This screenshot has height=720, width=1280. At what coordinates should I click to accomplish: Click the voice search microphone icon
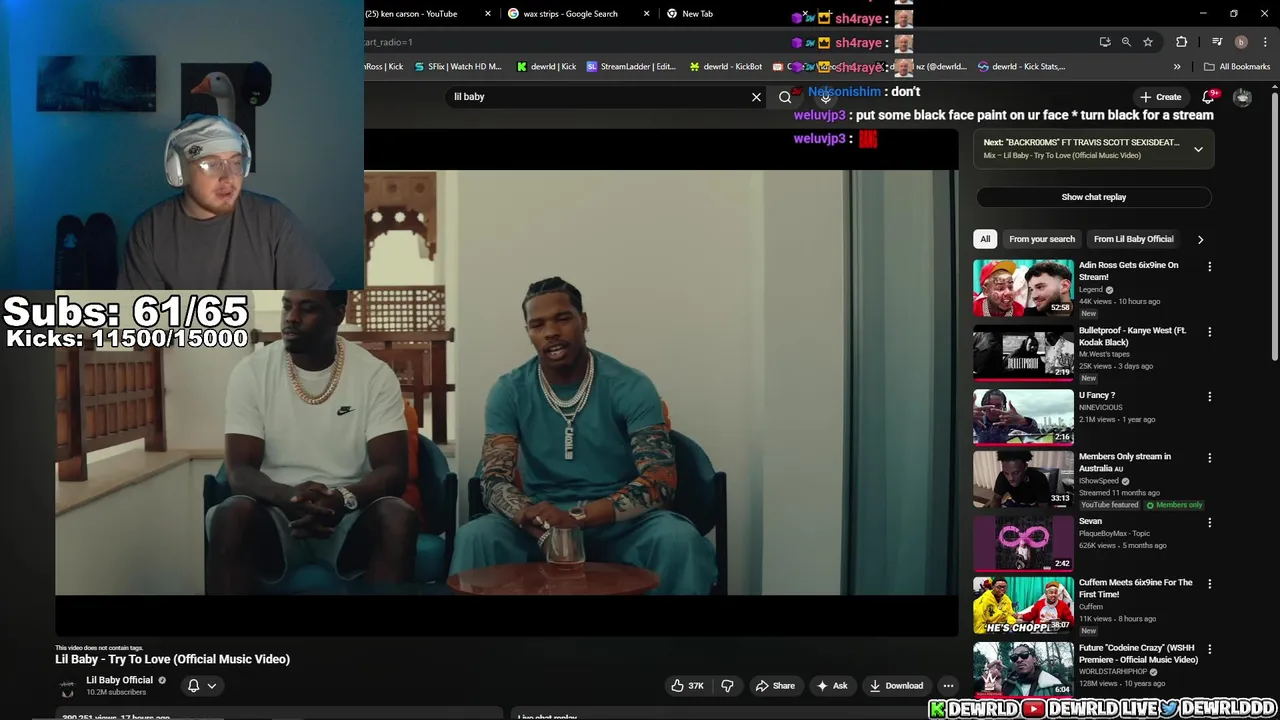pyautogui.click(x=826, y=97)
